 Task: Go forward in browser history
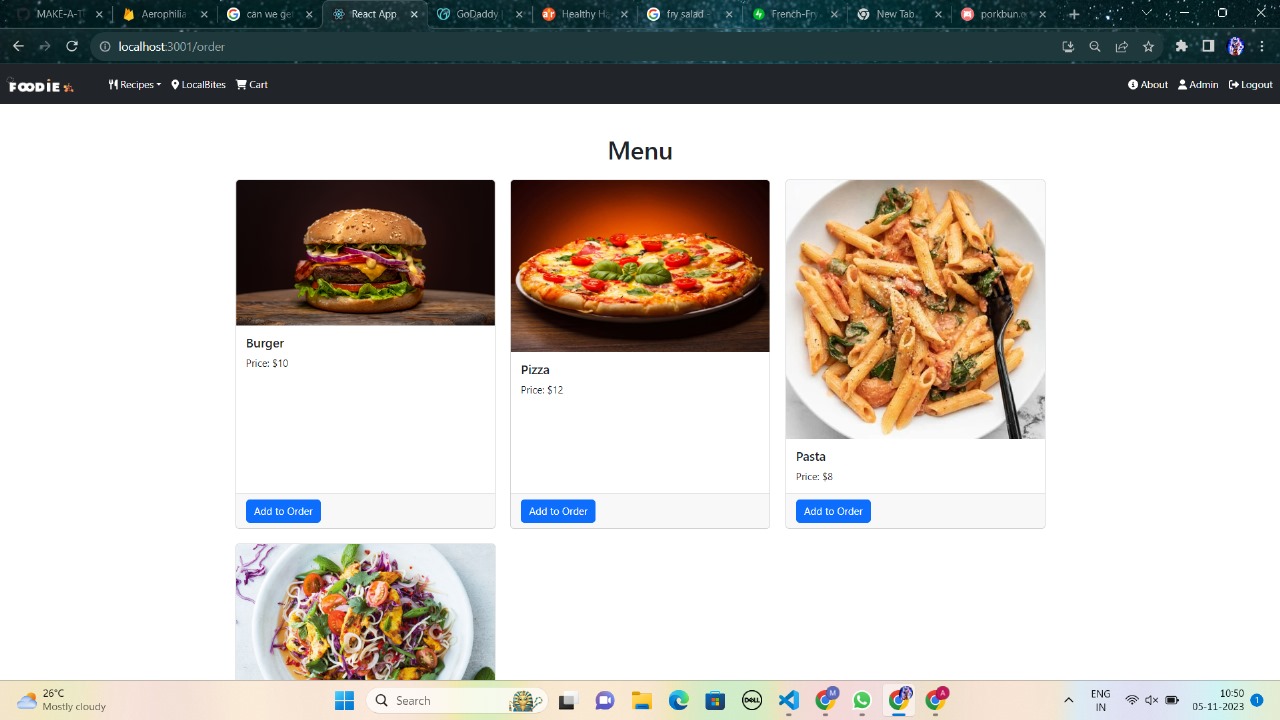pos(45,47)
